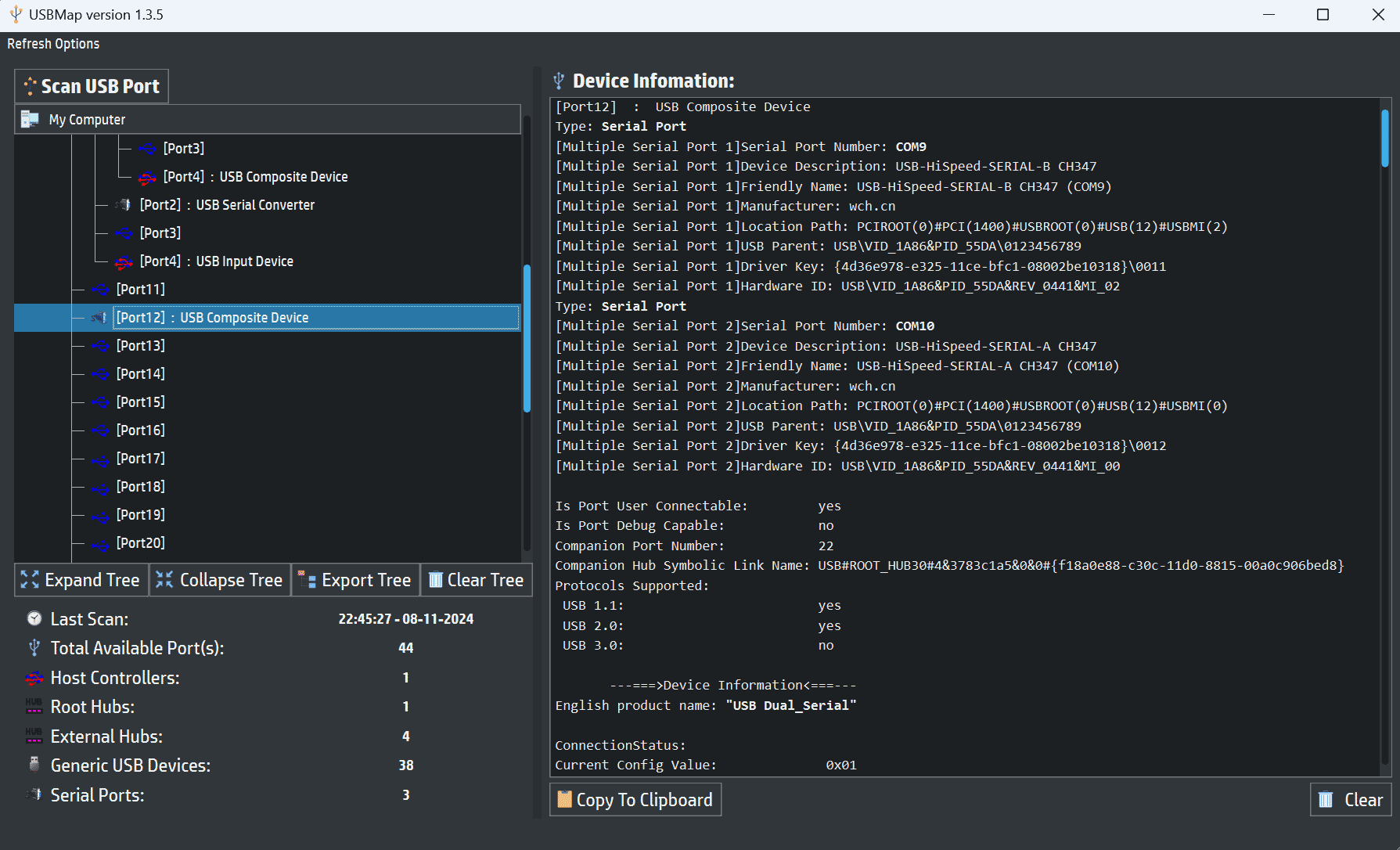Click the red USB icon for Port4 USB Composite Device
This screenshot has width=1400, height=850.
pyautogui.click(x=147, y=178)
